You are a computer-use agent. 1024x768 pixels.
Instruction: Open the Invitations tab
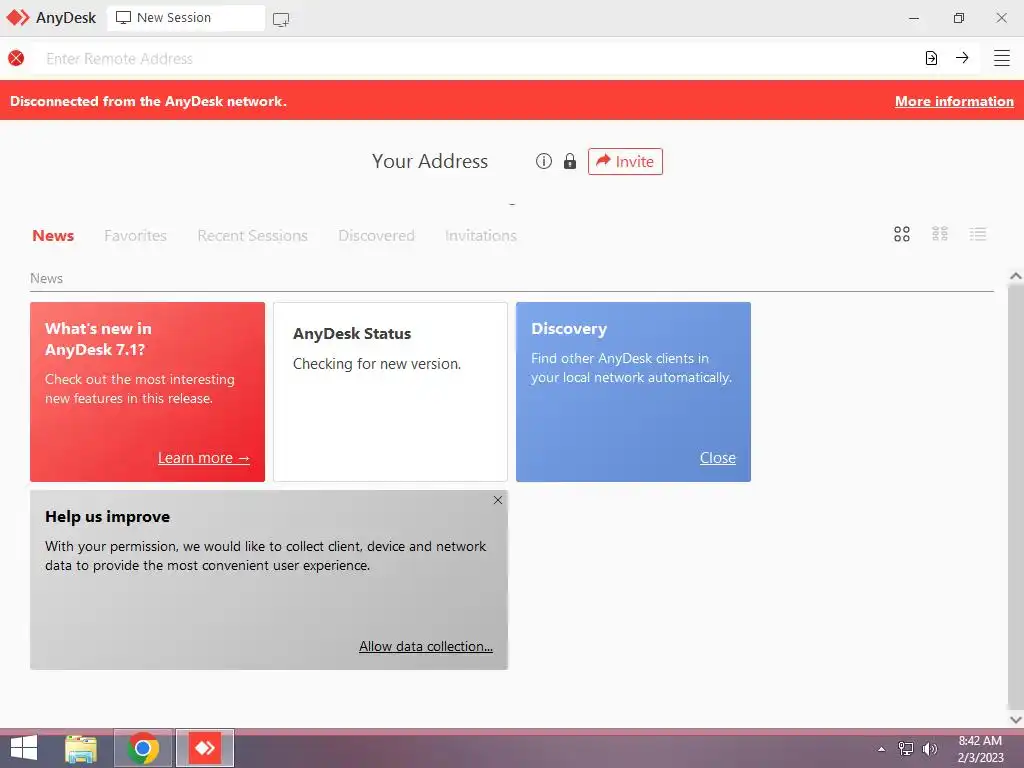tap(481, 236)
